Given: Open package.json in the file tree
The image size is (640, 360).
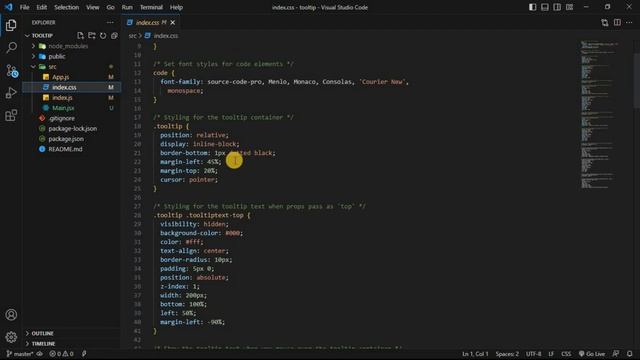Looking at the screenshot, I should coord(66,139).
